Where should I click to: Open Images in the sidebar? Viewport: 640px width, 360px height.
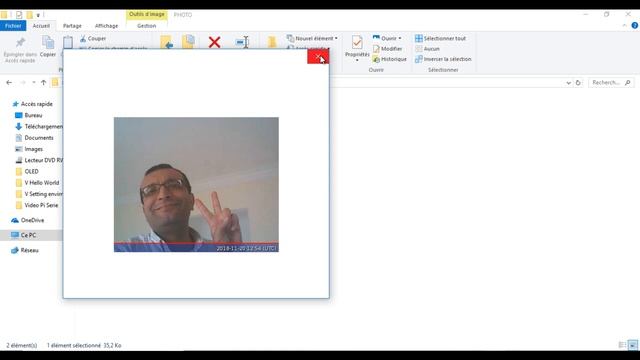[29, 149]
